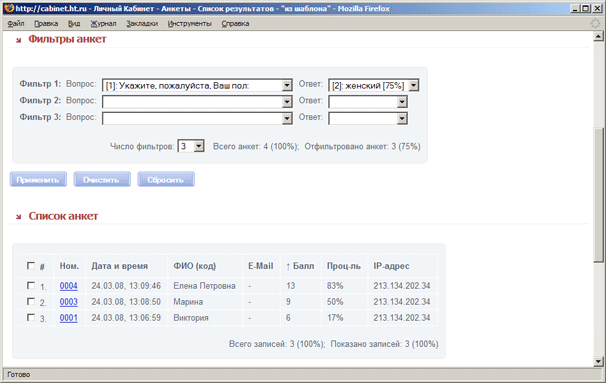Click the percentile value 17%
Screen dimensions: 606x383
pyautogui.click(x=335, y=318)
